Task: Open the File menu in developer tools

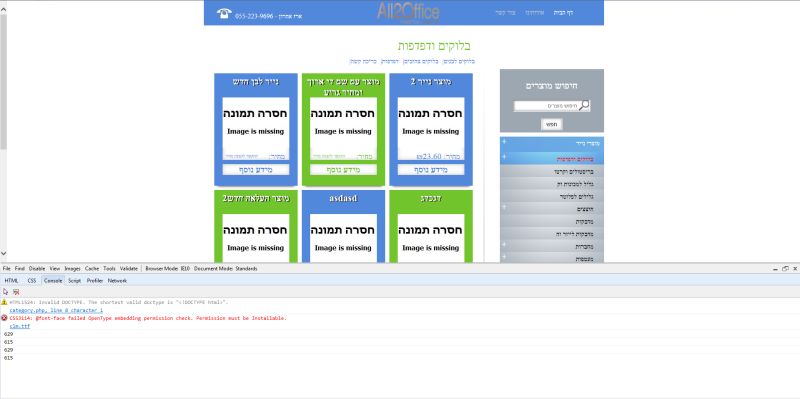Action: point(7,268)
